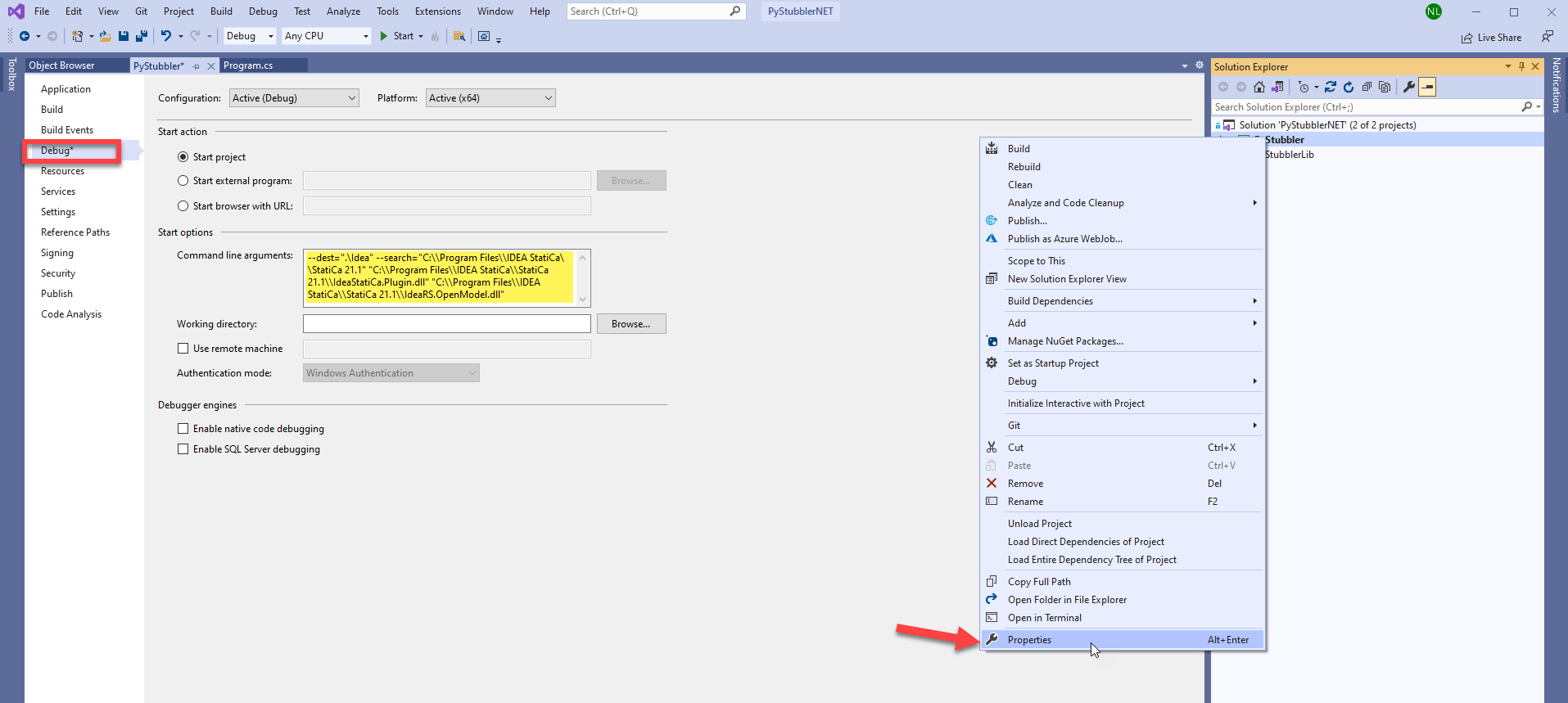Expand Add submenu in context menu
This screenshot has width=1568, height=703.
pyautogui.click(x=1122, y=323)
